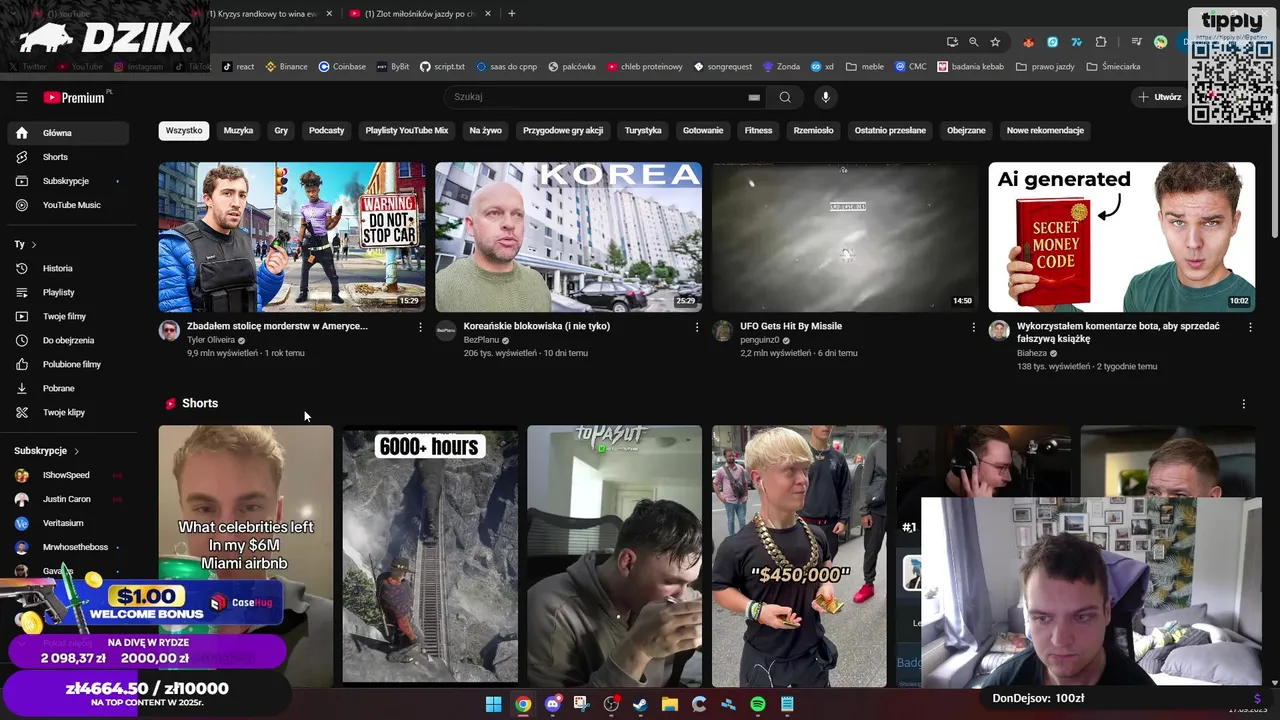The width and height of the screenshot is (1280, 720).
Task: Open the YouTube hamburger guide menu
Action: click(21, 97)
